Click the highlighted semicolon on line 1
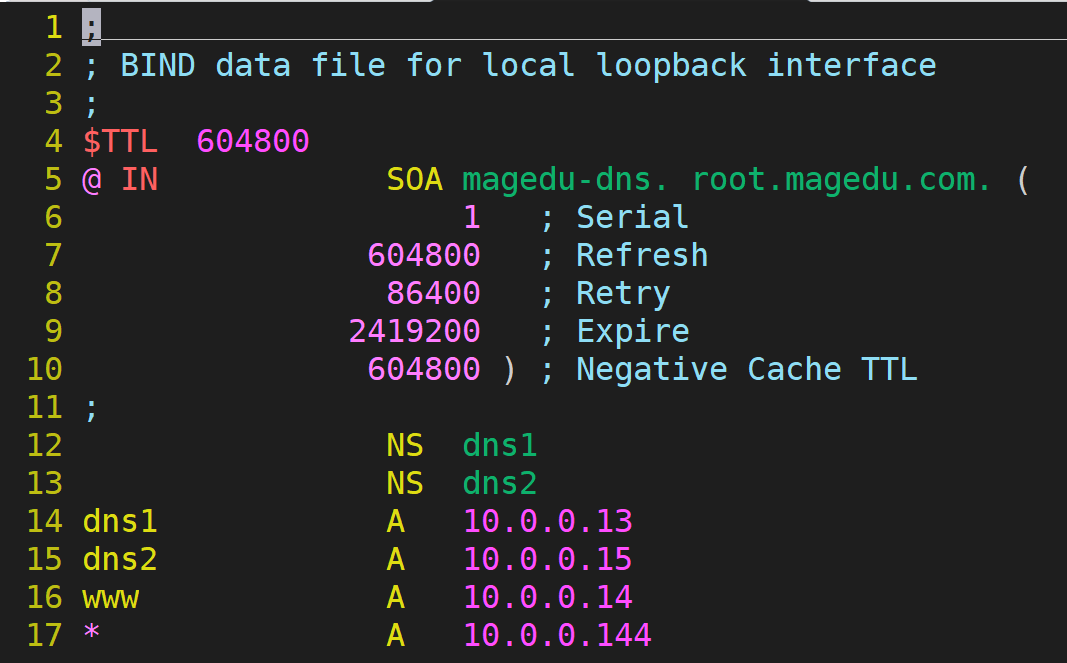Image resolution: width=1067 pixels, height=663 pixels. (x=91, y=27)
